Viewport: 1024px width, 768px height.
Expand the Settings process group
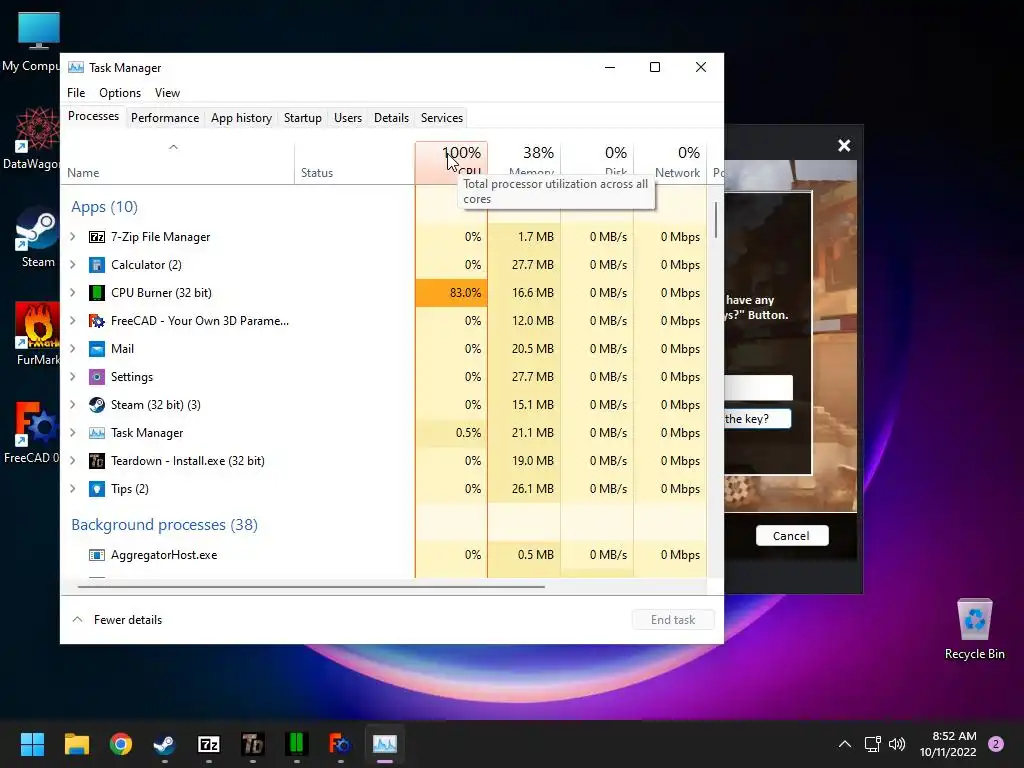coord(73,377)
